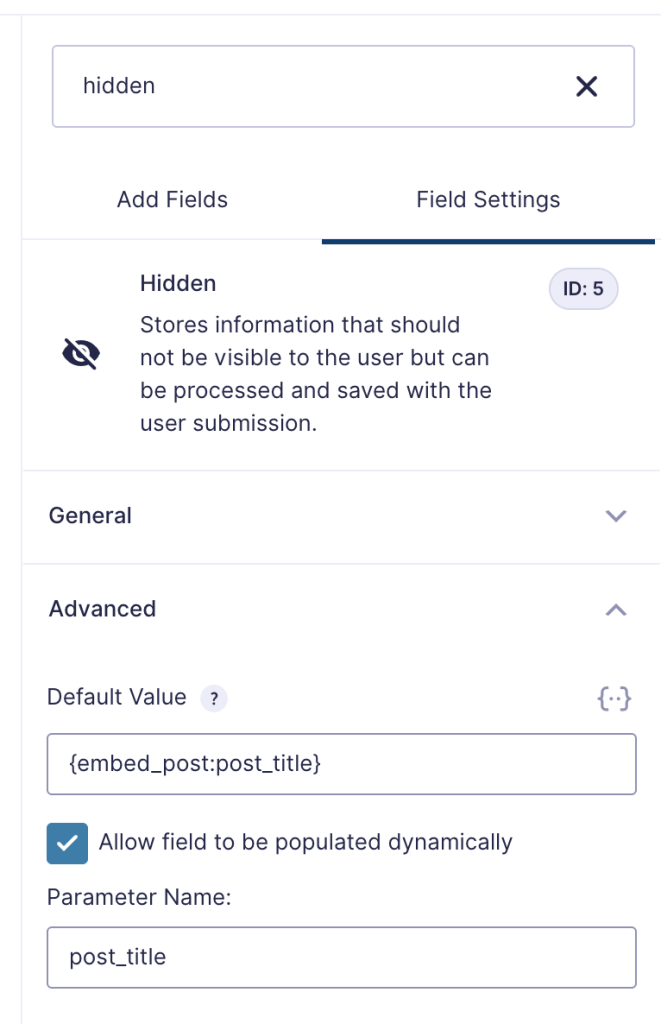Click the General section title
661x1024 pixels.
90,516
